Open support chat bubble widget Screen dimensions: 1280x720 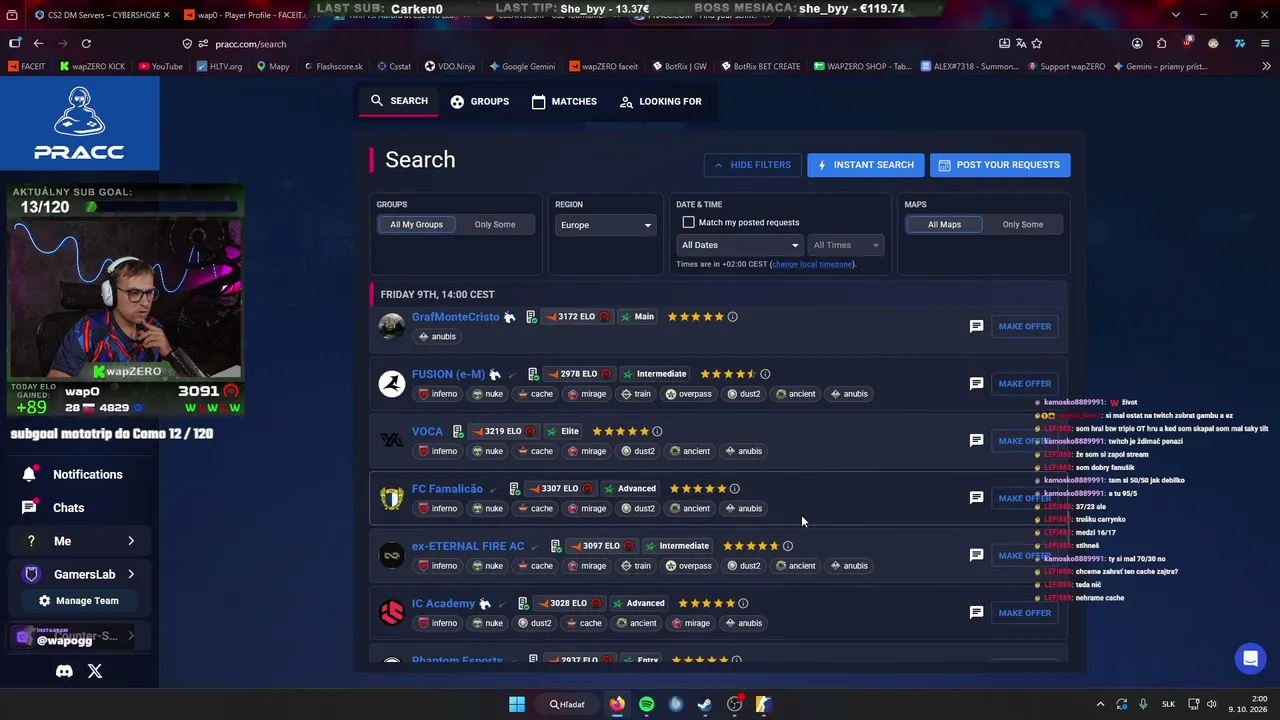(1249, 658)
